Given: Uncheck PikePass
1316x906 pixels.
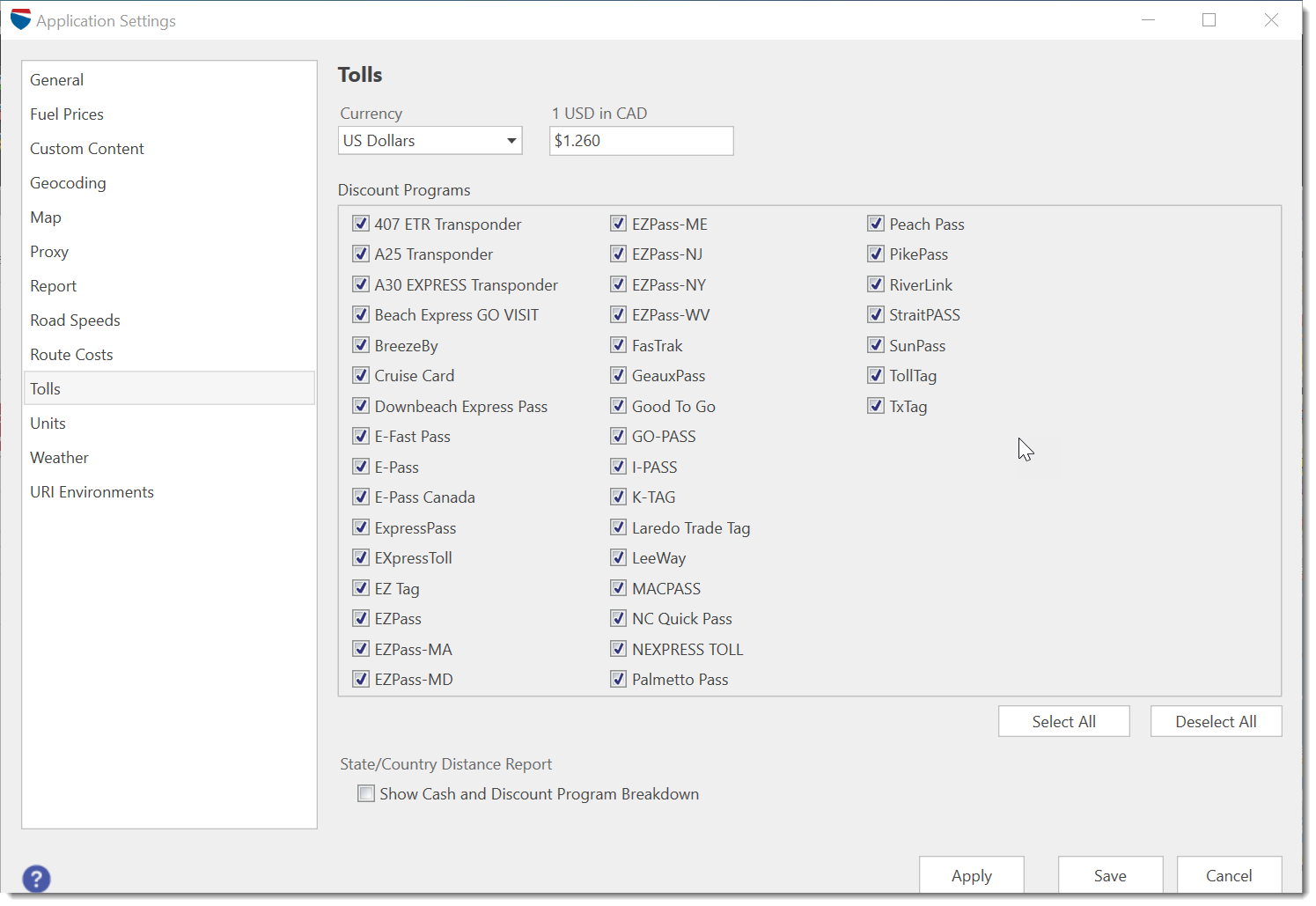Looking at the screenshot, I should pos(876,254).
